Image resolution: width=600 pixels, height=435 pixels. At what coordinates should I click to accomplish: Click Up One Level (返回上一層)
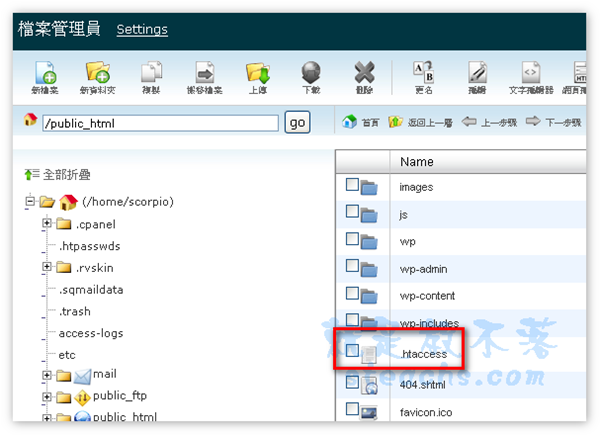[x=420, y=123]
